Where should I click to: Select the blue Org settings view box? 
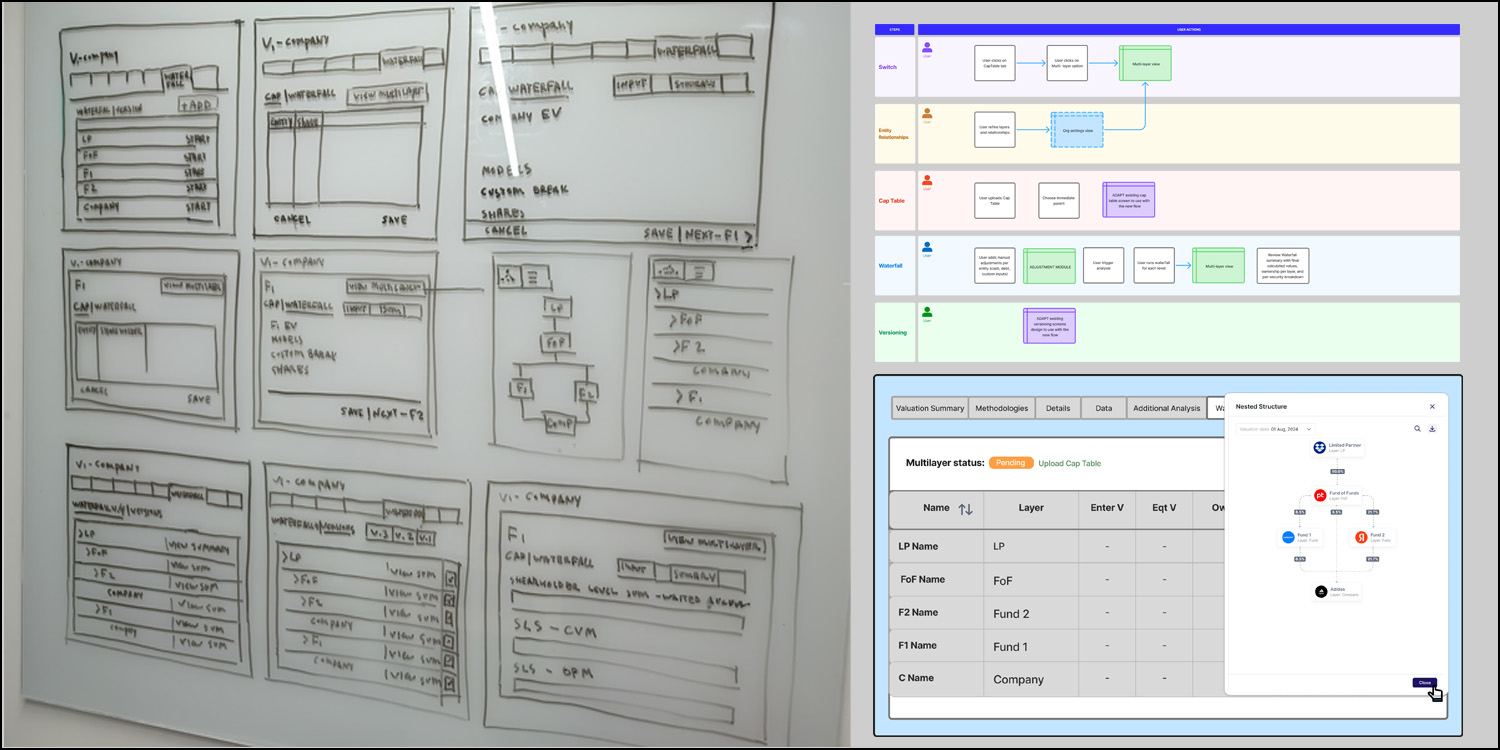[1076, 130]
